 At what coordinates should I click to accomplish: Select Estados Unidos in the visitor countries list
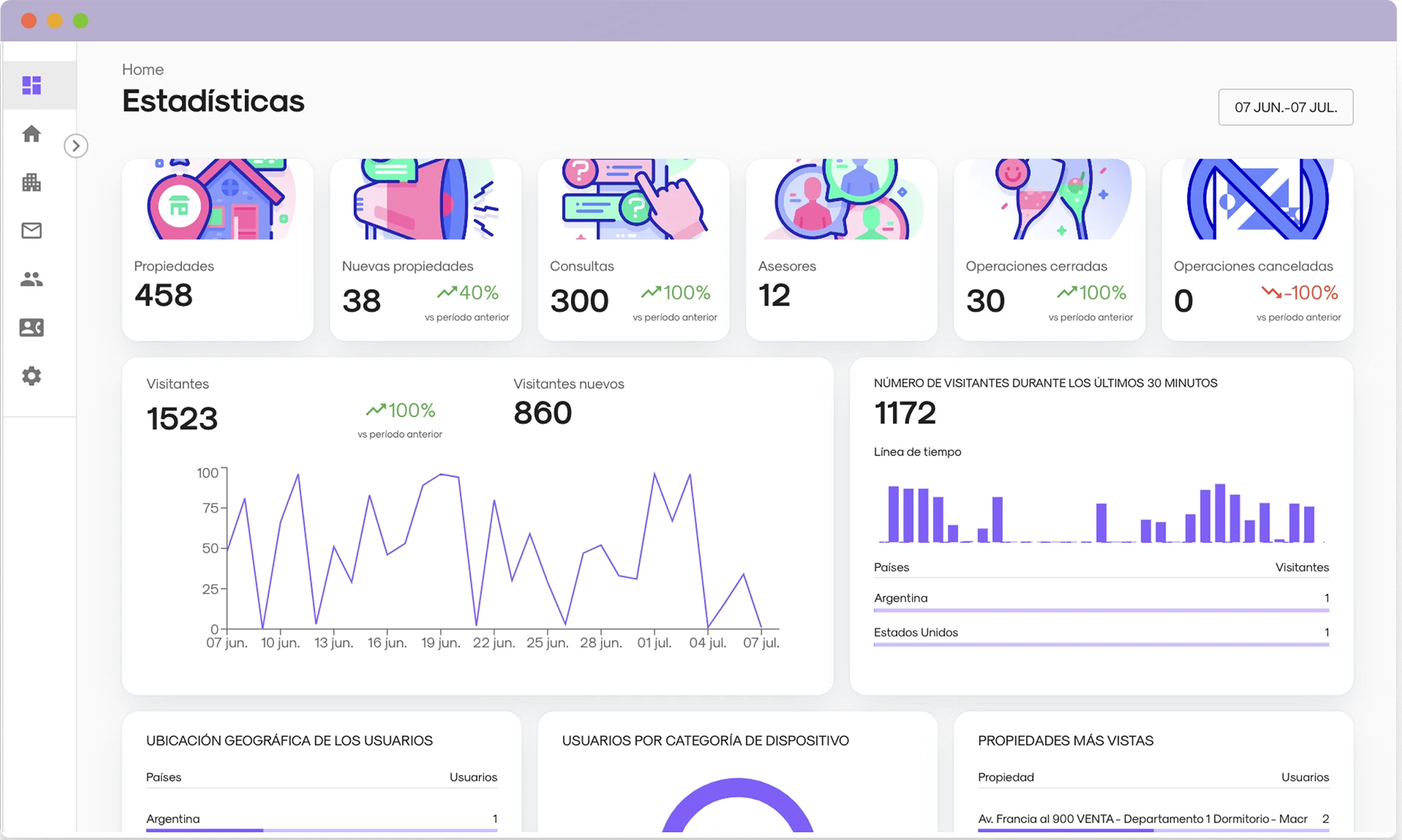coord(916,633)
